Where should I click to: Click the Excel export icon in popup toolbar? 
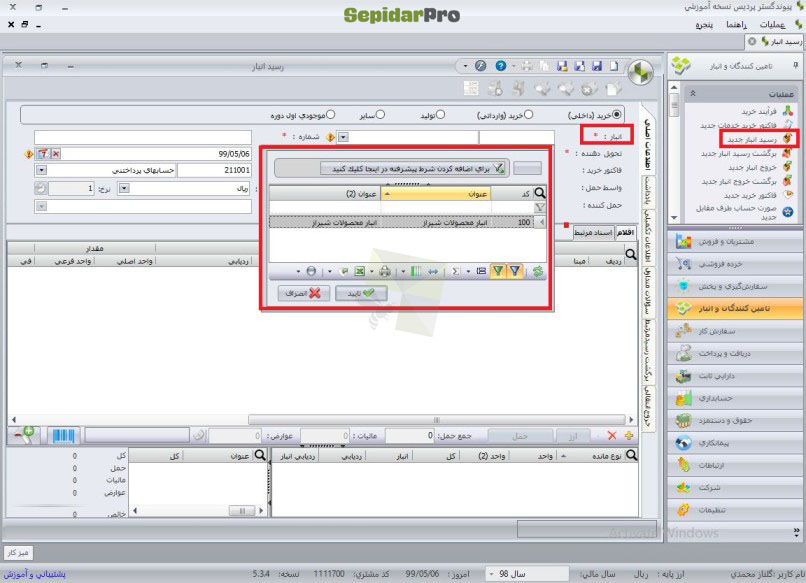(359, 271)
